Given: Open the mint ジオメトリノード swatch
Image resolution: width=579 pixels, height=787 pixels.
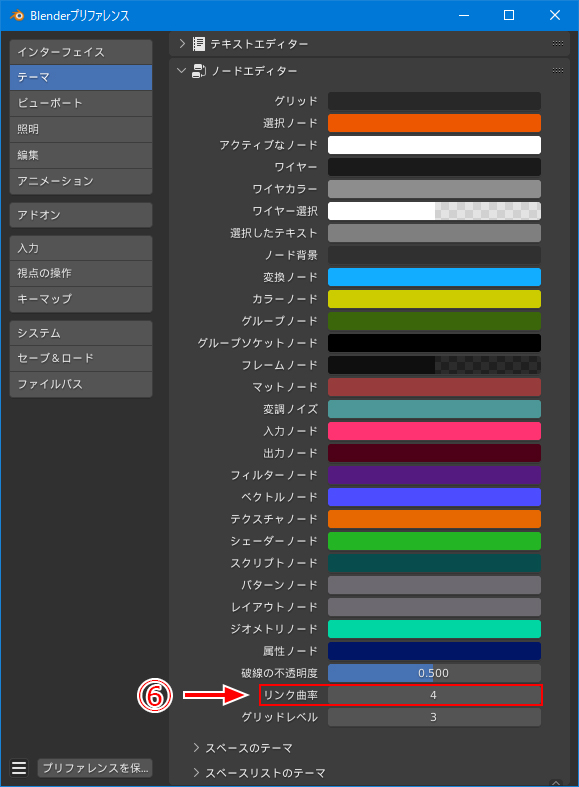Looking at the screenshot, I should (x=435, y=629).
